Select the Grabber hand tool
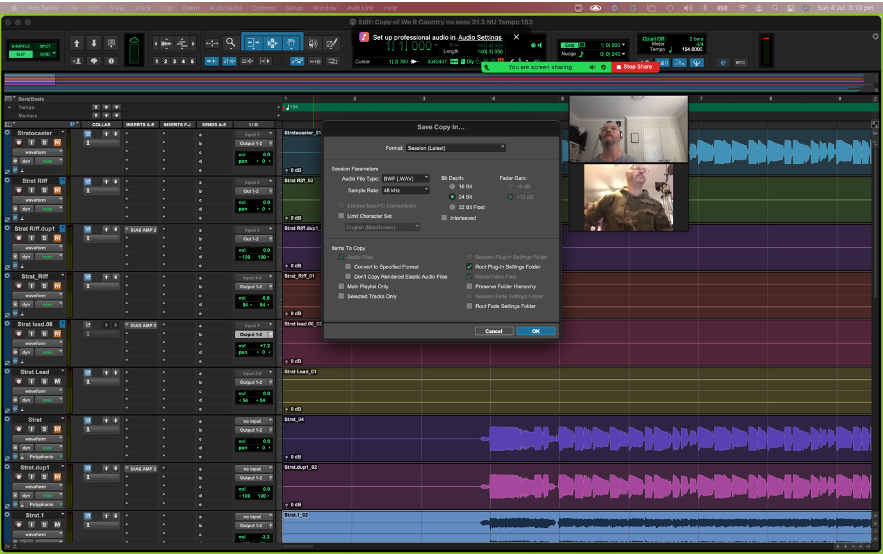The height and width of the screenshot is (554, 883). [x=291, y=43]
